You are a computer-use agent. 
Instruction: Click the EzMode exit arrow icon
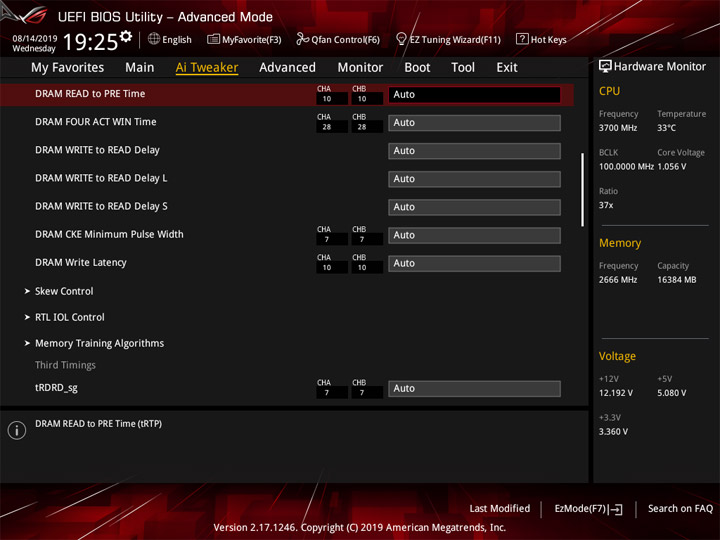(616, 509)
